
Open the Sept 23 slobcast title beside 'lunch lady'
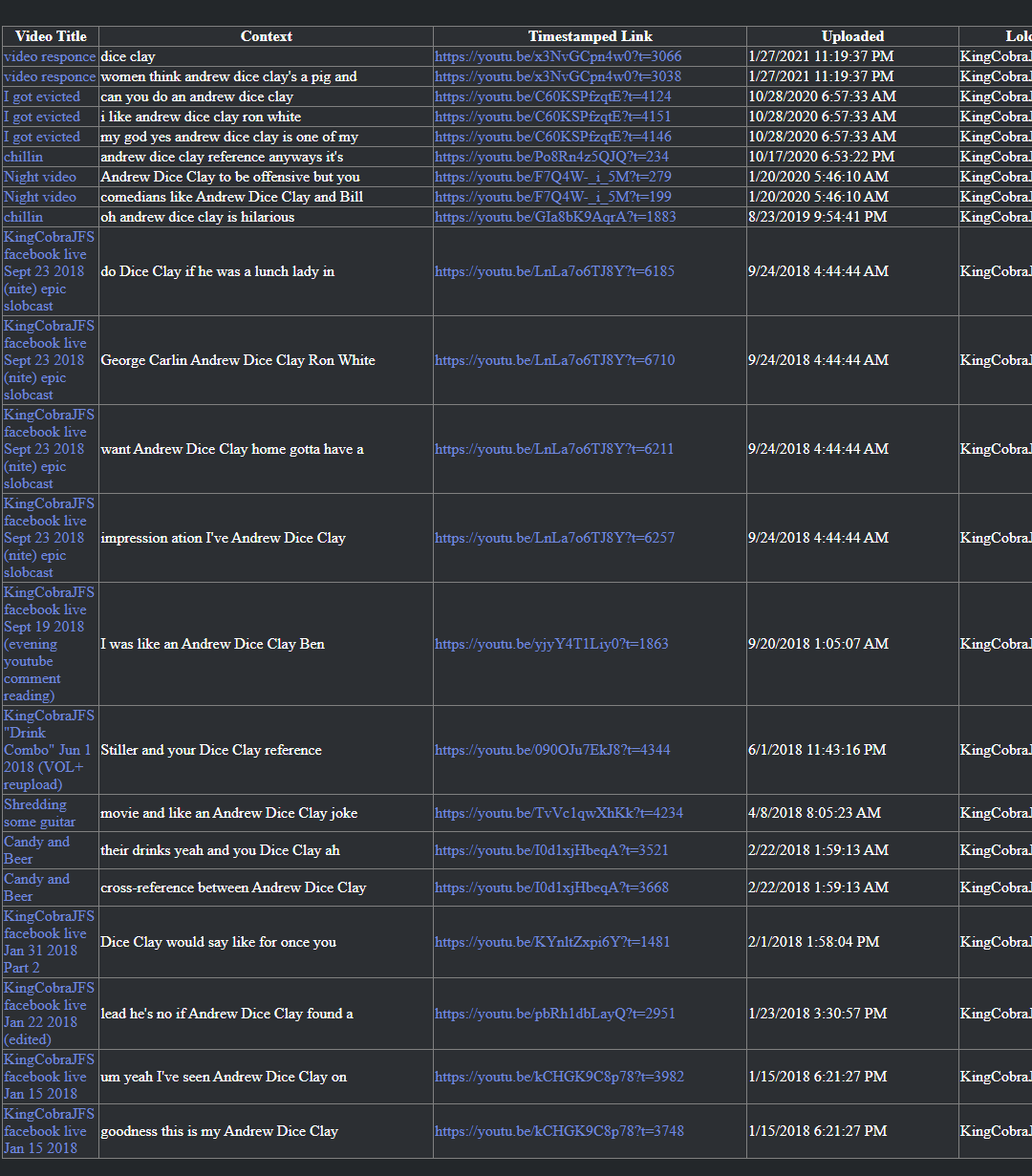coord(50,271)
